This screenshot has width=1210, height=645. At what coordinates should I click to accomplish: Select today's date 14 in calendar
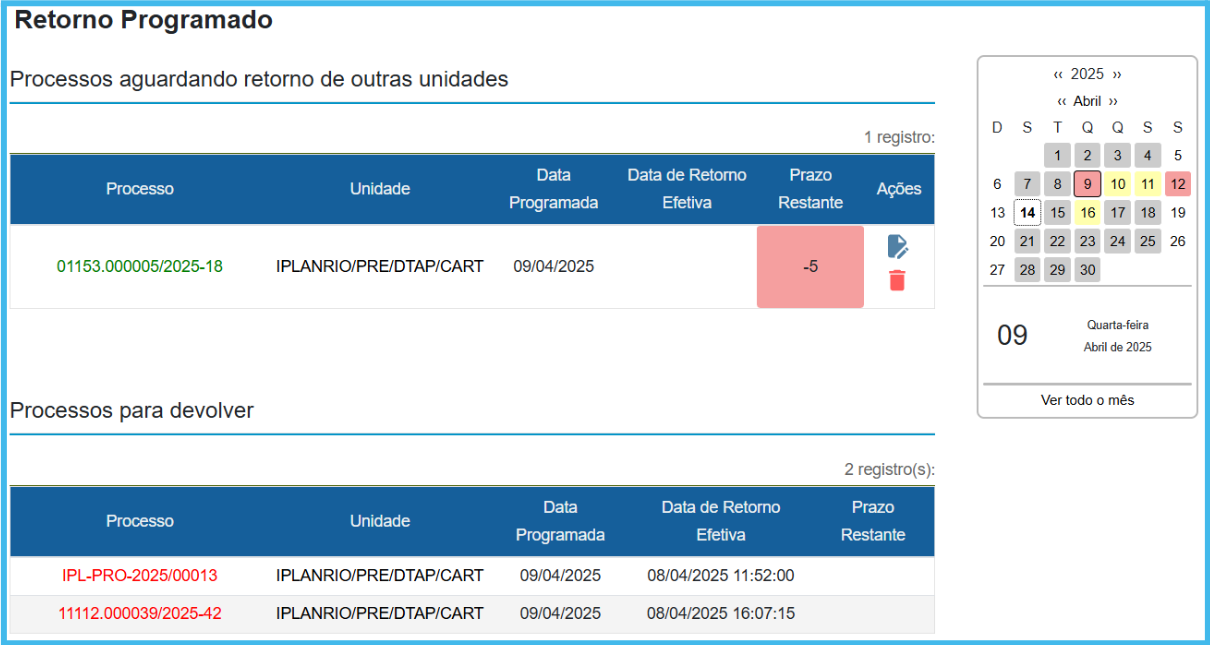coord(1027,213)
